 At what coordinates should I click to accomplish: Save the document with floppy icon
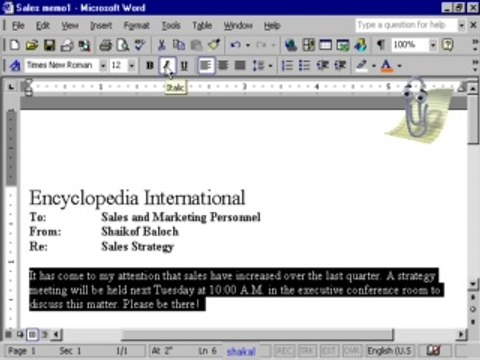tap(50, 45)
